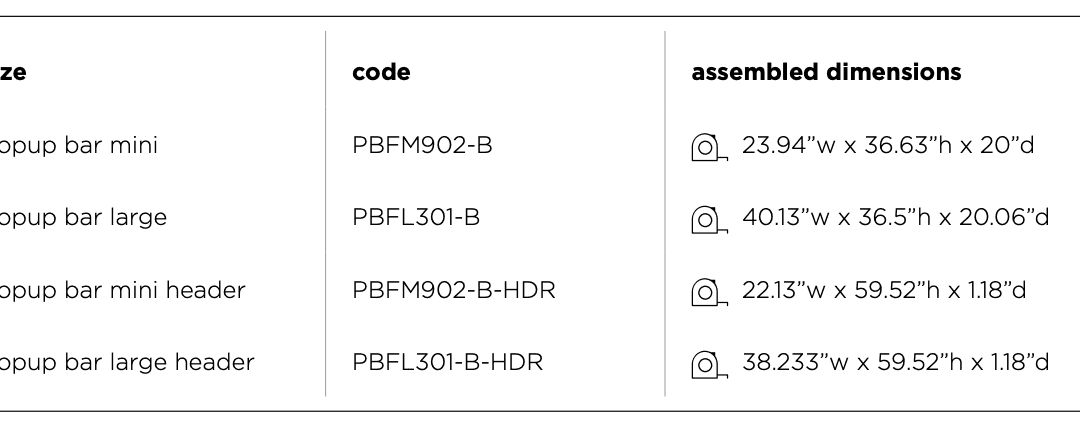Click product code PBFM902-B-HDR
Screen dimensions: 1080x424
pyautogui.click(x=454, y=290)
